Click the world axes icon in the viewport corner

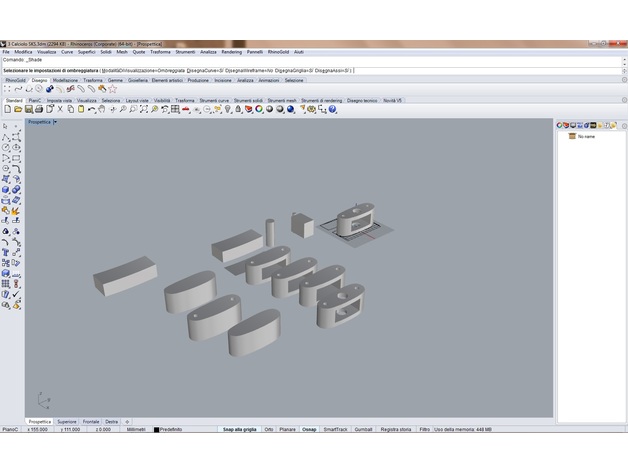(x=43, y=400)
